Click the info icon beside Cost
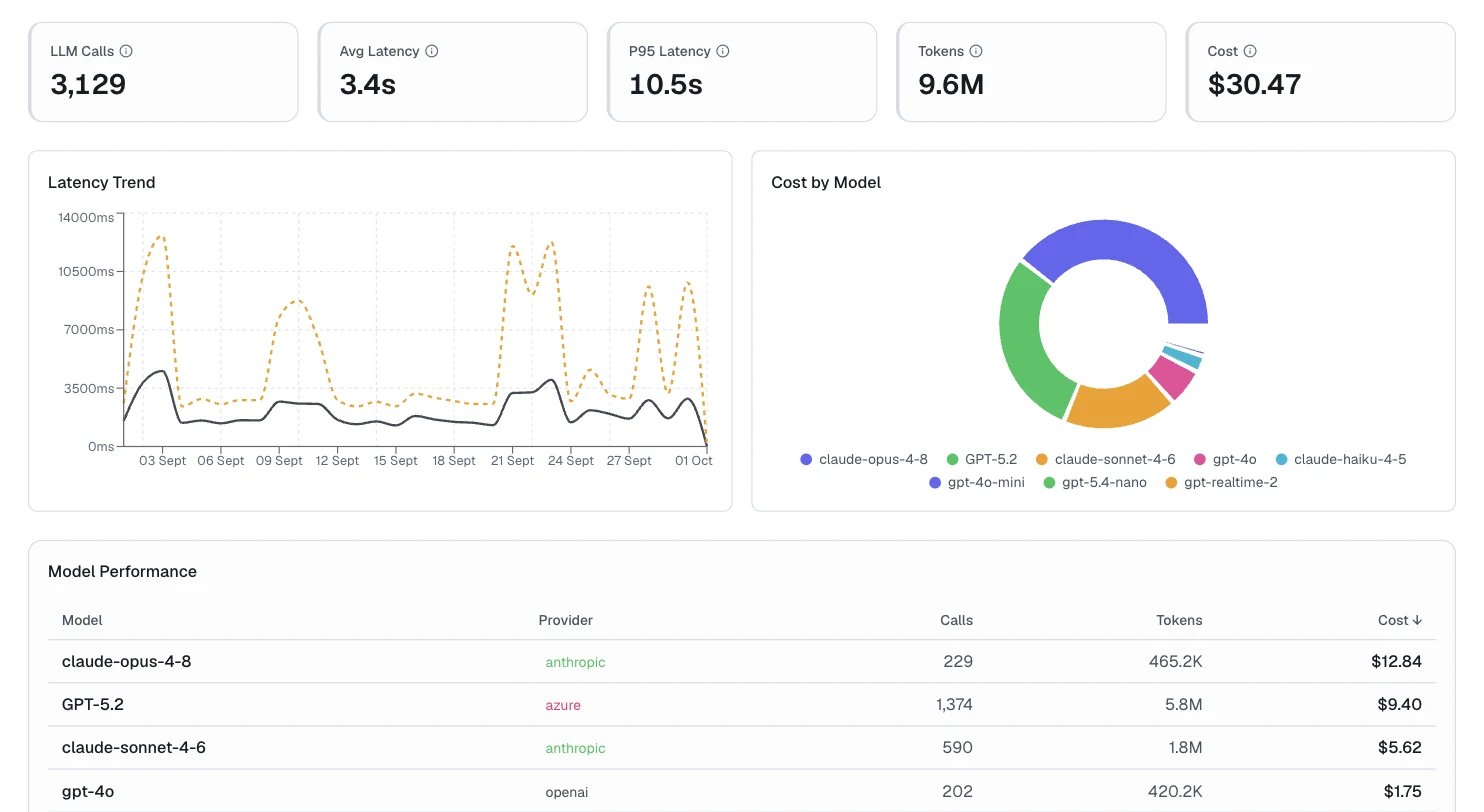Viewport: 1484px width, 812px height. (1250, 51)
